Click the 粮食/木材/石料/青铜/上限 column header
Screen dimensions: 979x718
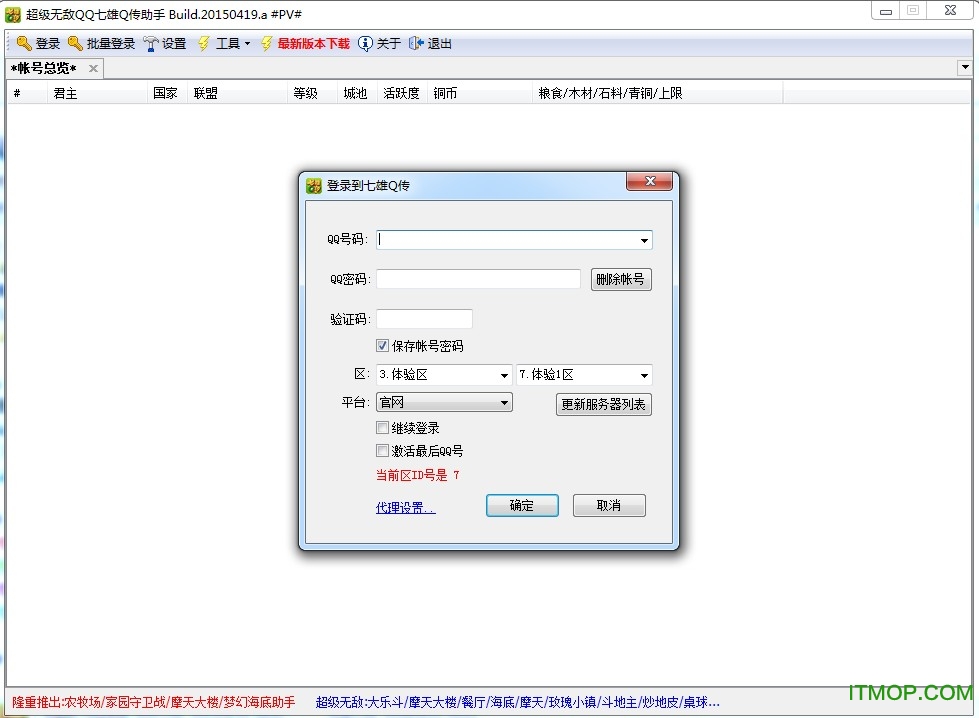click(657, 93)
